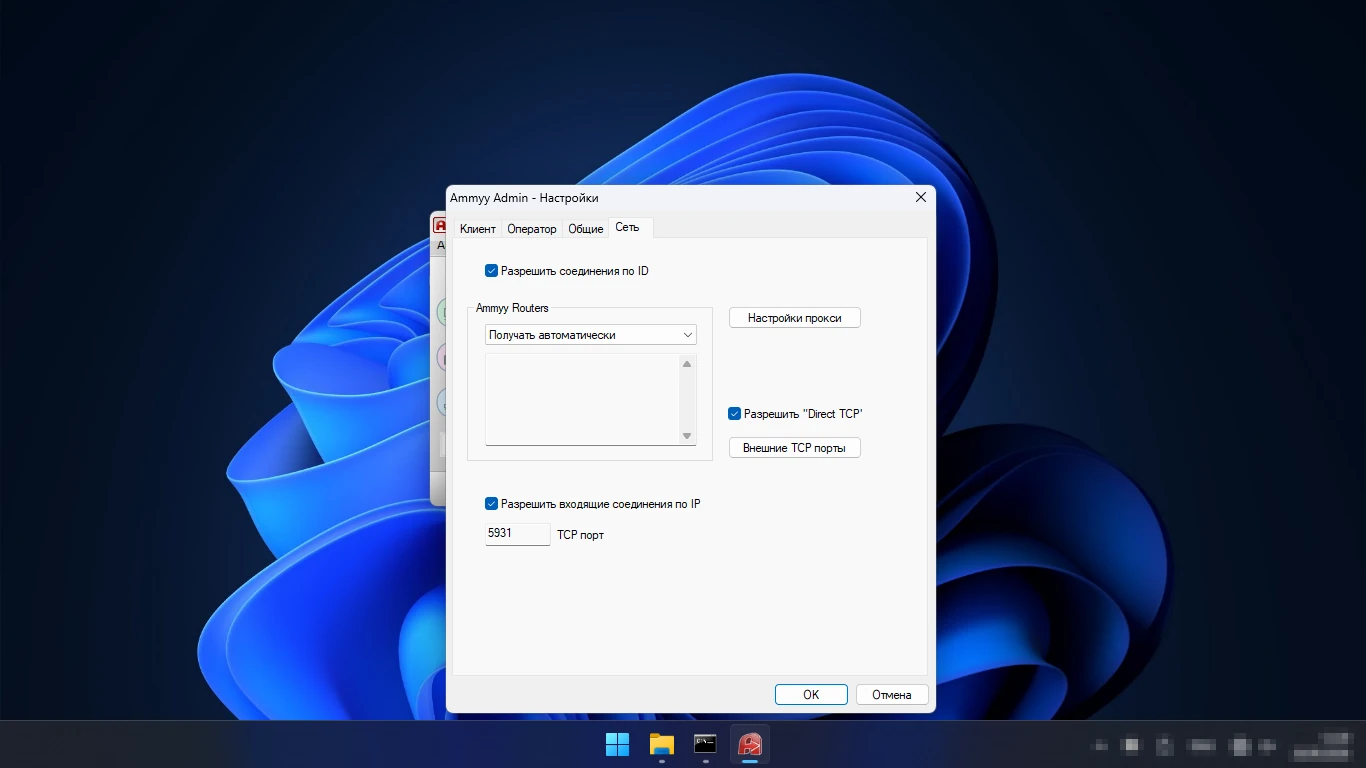
Task: Click the Ammyy Admin taskbar icon
Action: pyautogui.click(x=750, y=744)
